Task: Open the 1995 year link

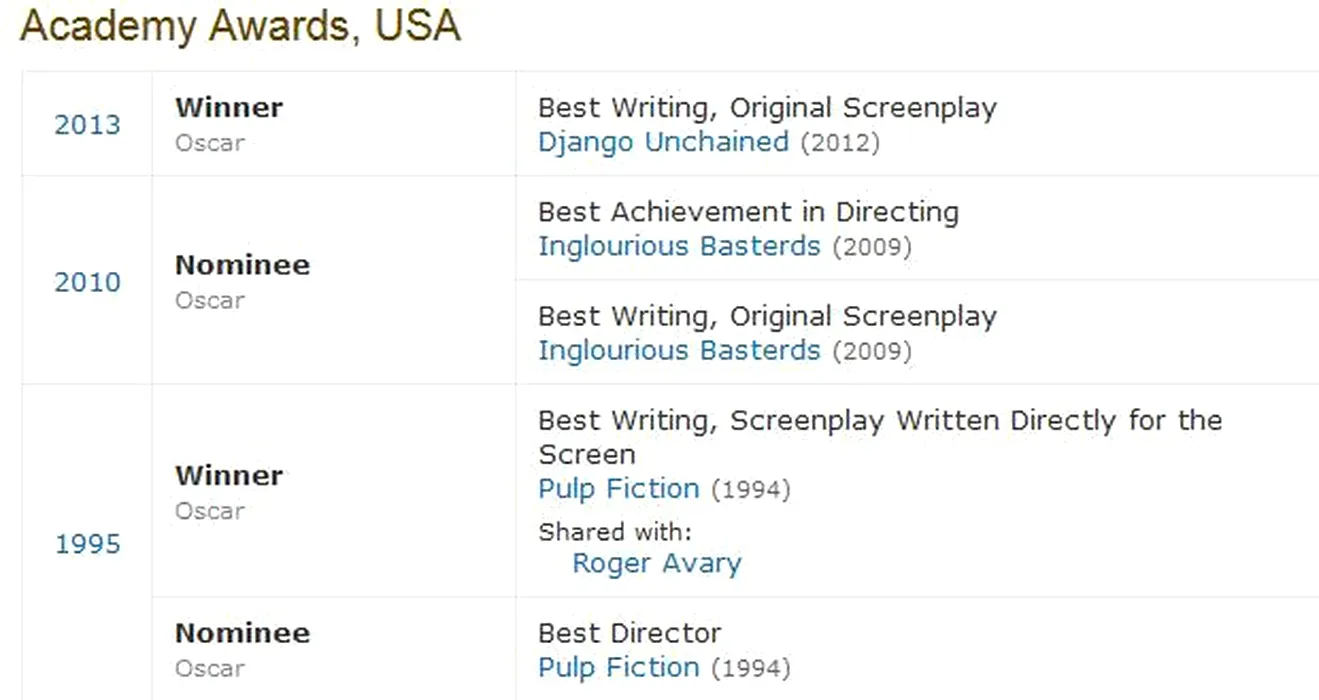Action: point(87,544)
